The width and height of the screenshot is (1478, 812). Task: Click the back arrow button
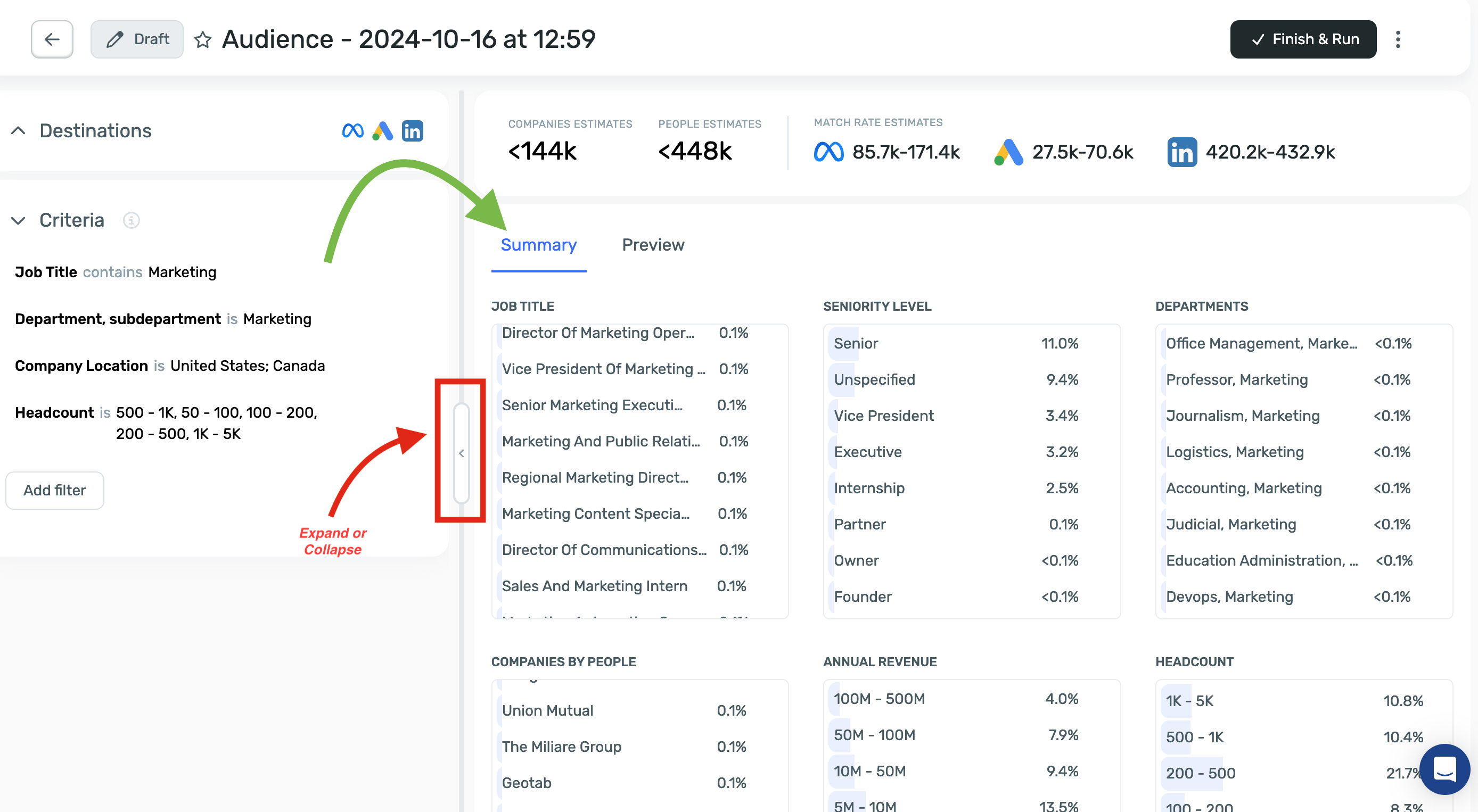(52, 39)
